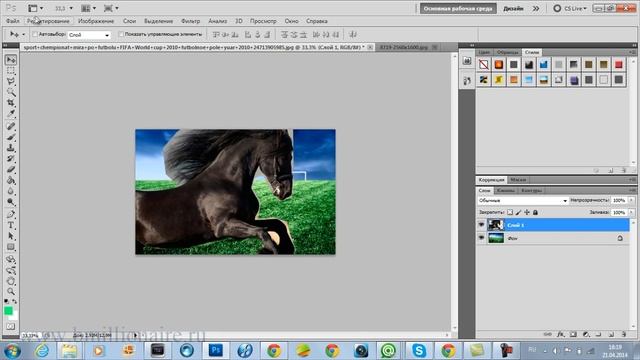Click Основная рабочая среда workspace button
Image resolution: width=640 pixels, height=360 pixels.
pyautogui.click(x=458, y=8)
